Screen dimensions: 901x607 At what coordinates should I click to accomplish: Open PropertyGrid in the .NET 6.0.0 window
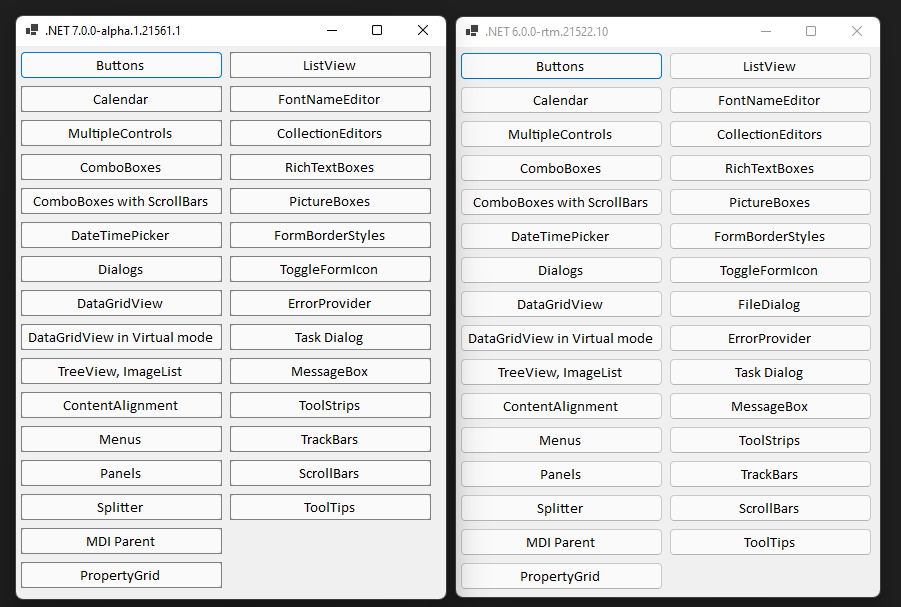561,575
